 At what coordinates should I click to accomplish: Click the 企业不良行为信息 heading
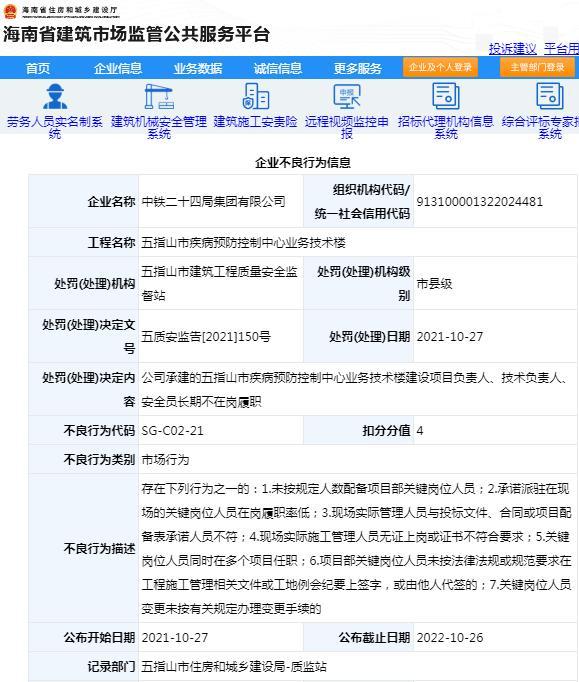click(x=303, y=163)
